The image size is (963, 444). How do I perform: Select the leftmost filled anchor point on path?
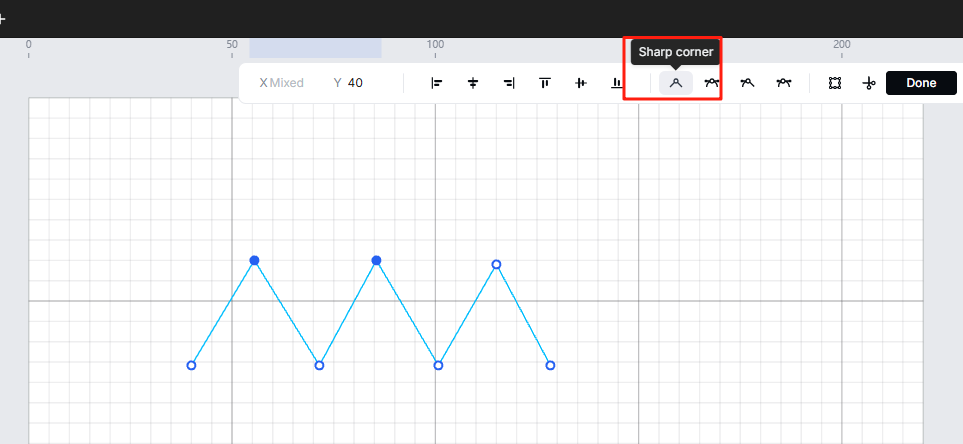[x=254, y=260]
